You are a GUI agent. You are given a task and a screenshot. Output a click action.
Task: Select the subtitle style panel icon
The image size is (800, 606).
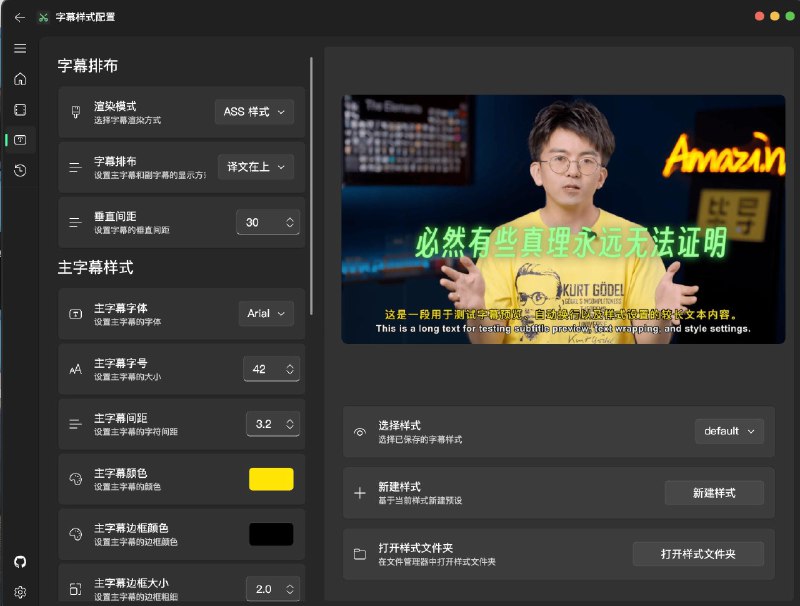pos(19,140)
